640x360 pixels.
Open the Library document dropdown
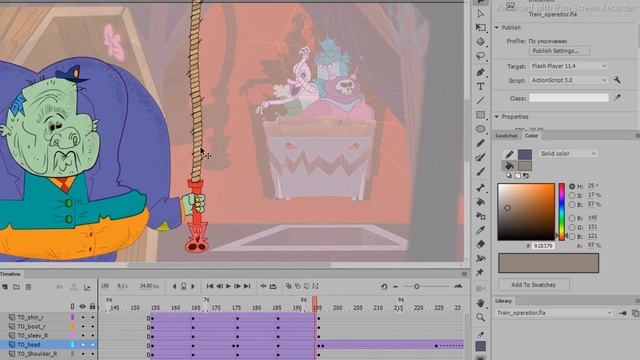[554, 313]
